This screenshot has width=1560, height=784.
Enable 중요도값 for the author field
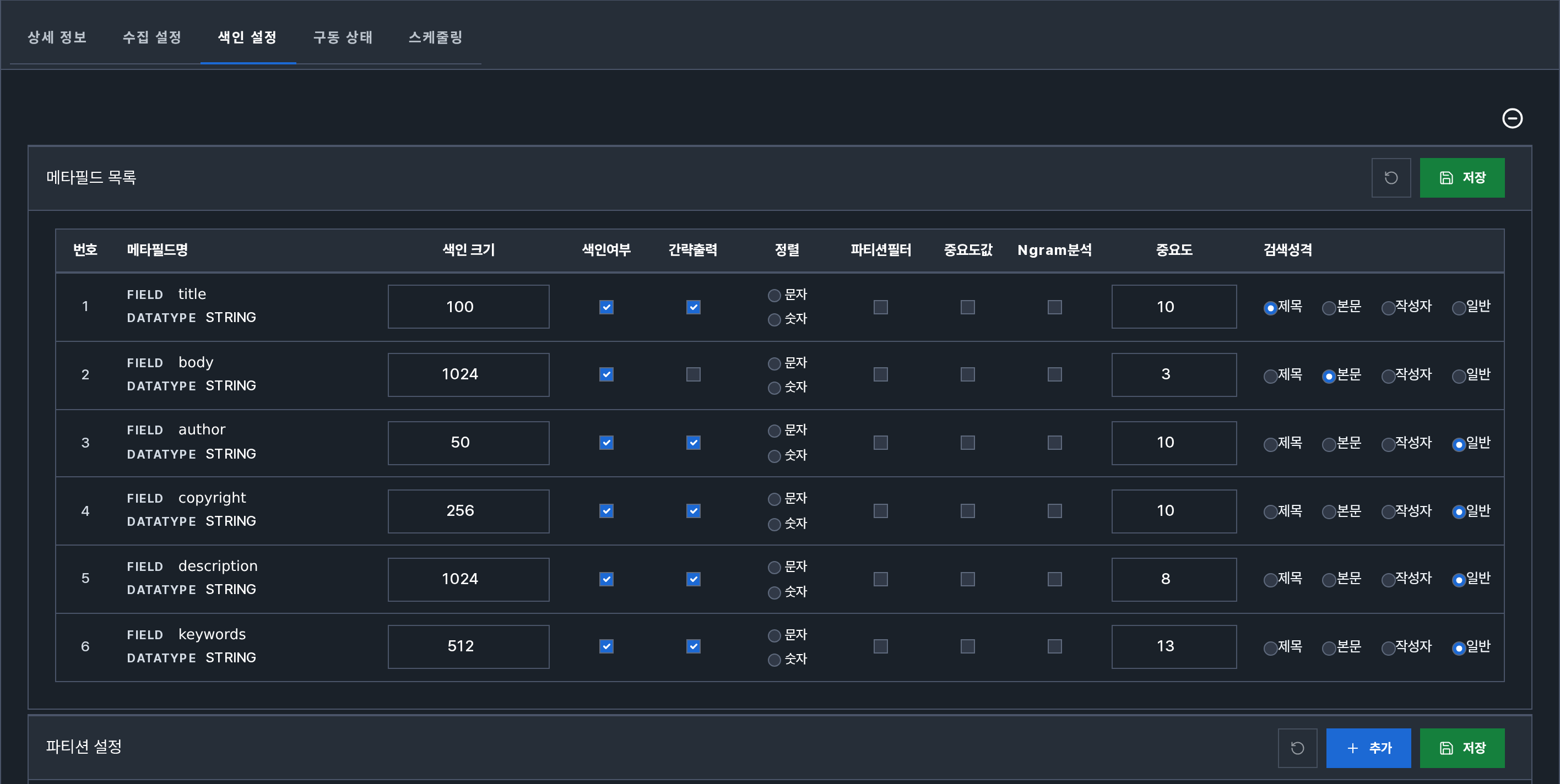point(968,443)
